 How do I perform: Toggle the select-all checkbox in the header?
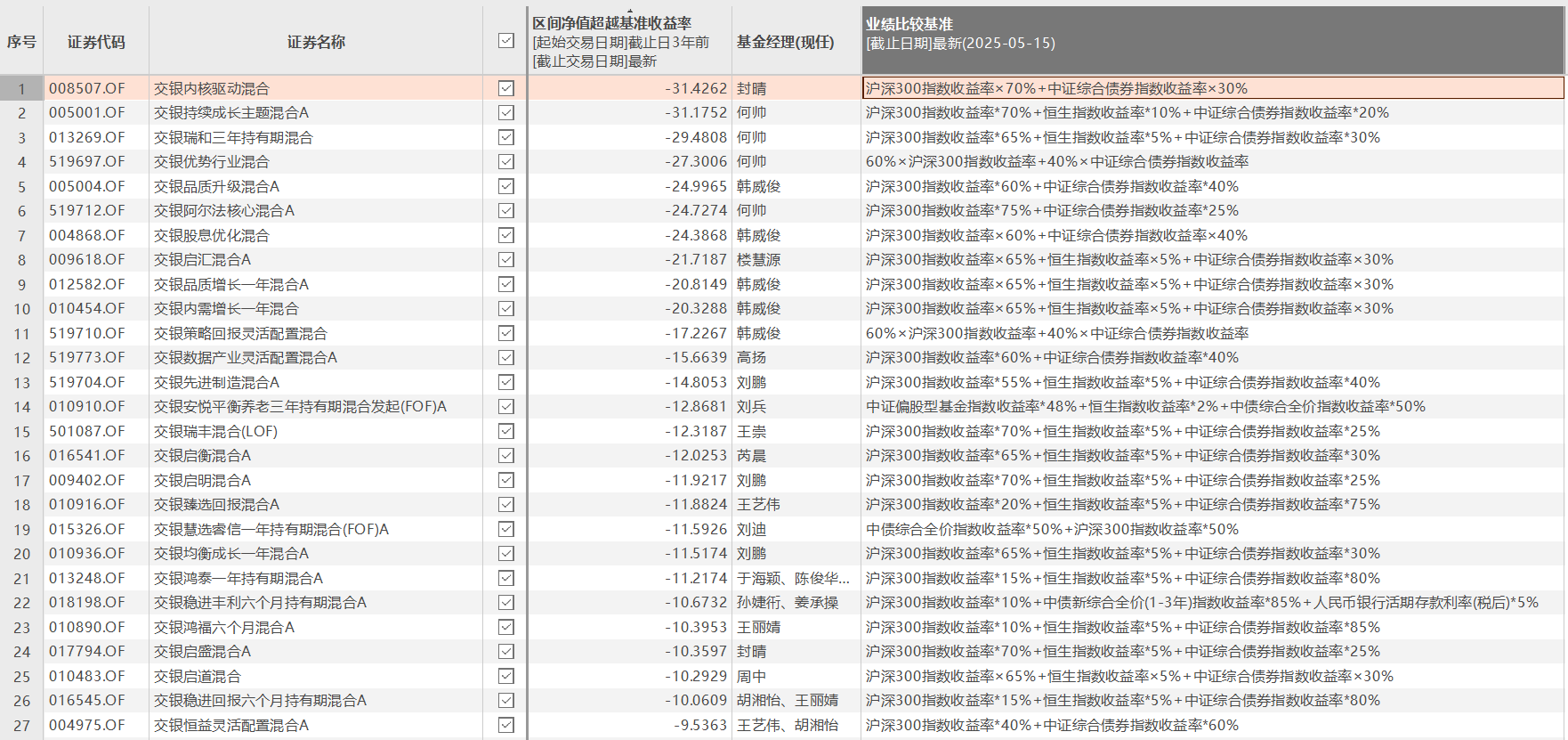pos(505,41)
